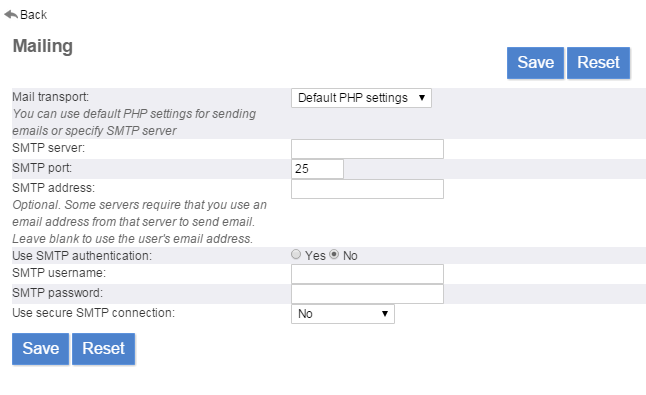Select No for SMTP authentication
Viewport: 646px width, 395px height.
[x=334, y=255]
